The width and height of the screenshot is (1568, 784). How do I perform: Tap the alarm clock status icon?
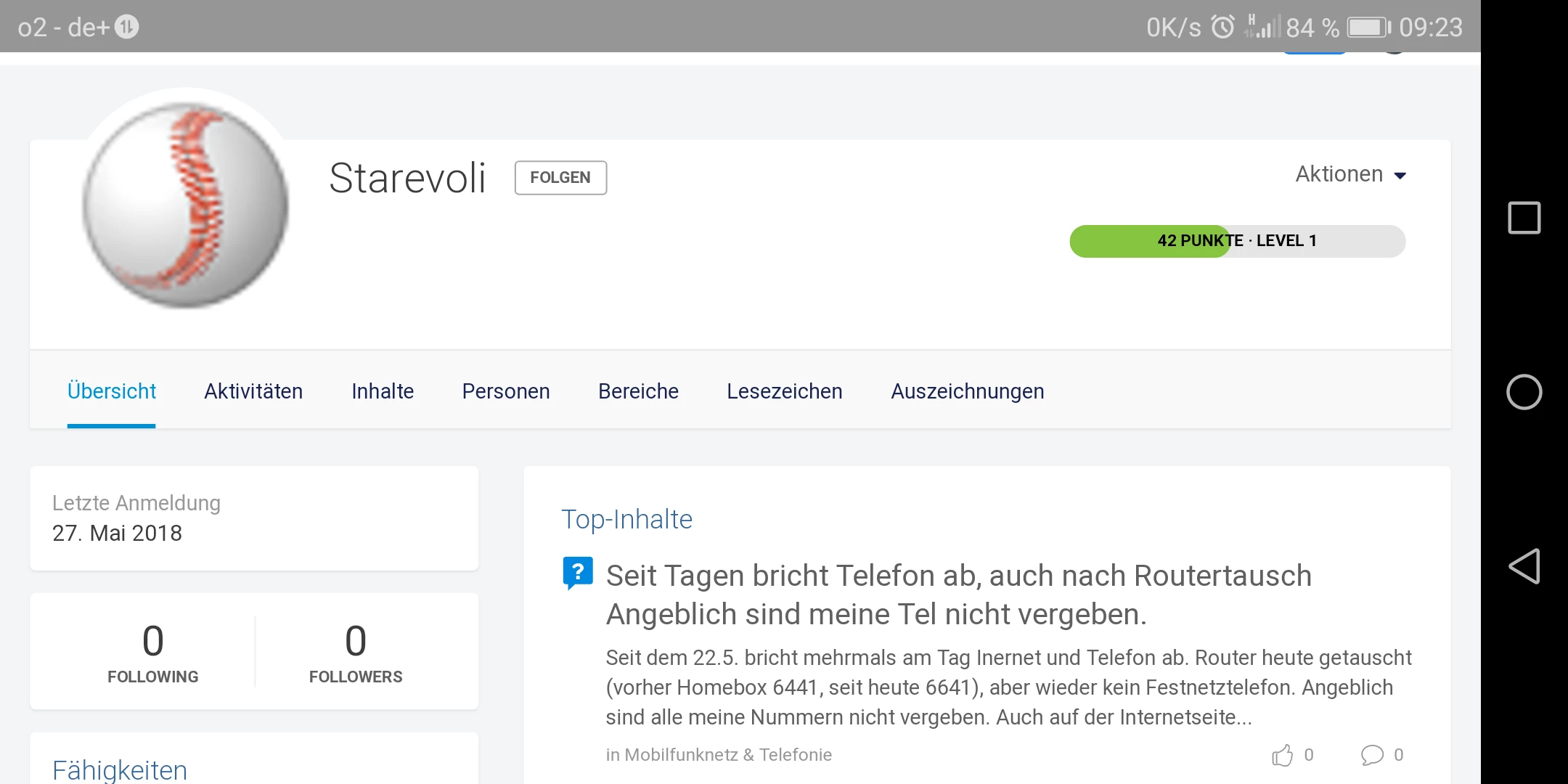tap(1222, 28)
